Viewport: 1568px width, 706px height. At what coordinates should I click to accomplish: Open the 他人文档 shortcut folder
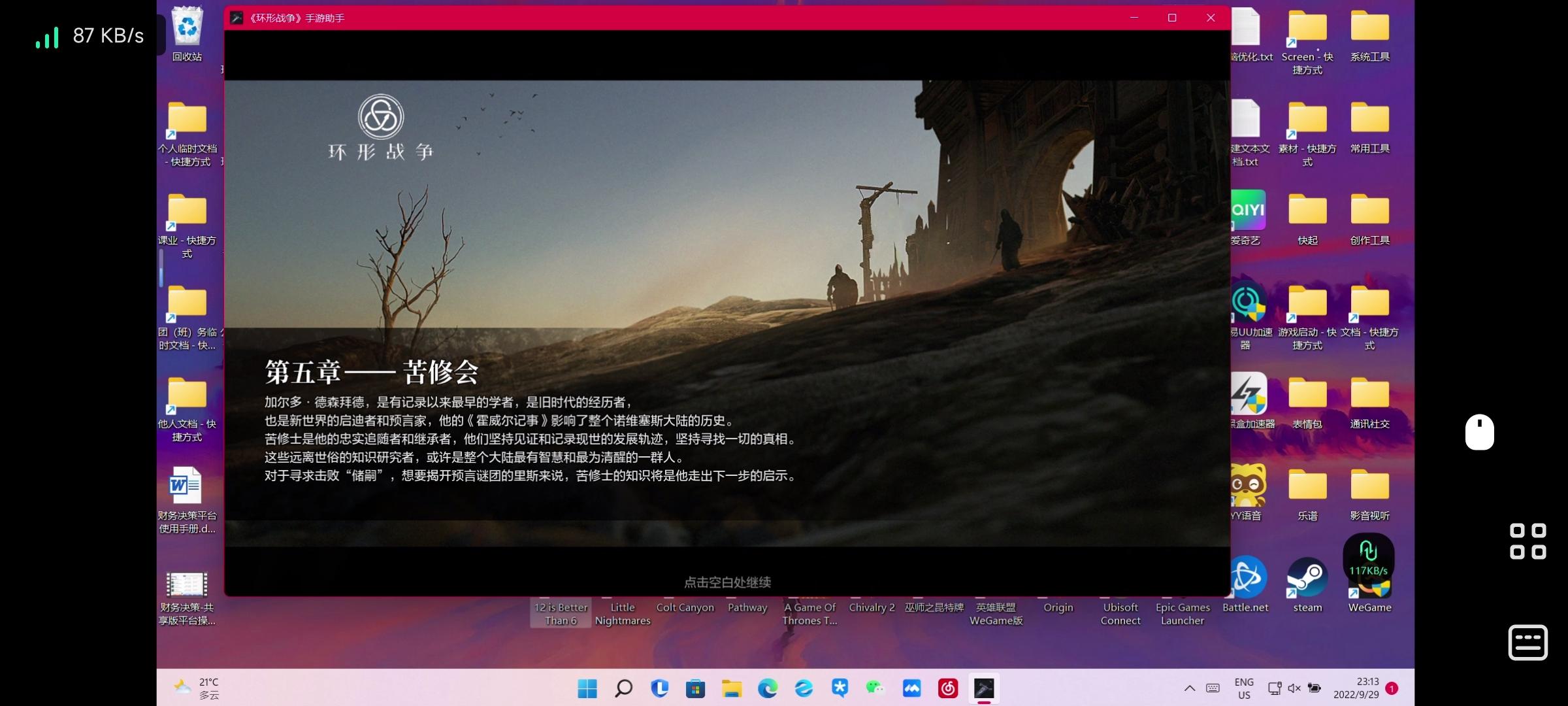[187, 409]
